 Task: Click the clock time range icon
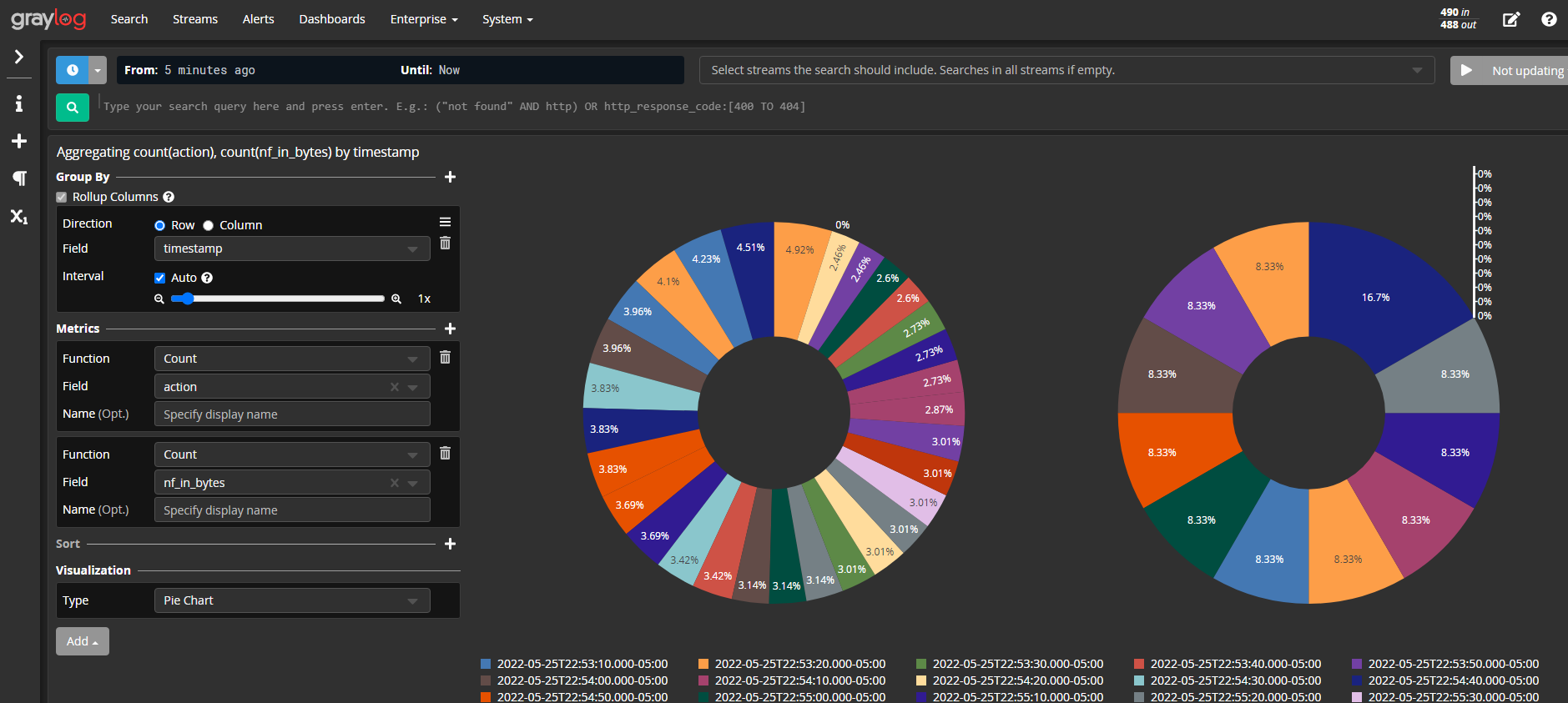tap(73, 70)
